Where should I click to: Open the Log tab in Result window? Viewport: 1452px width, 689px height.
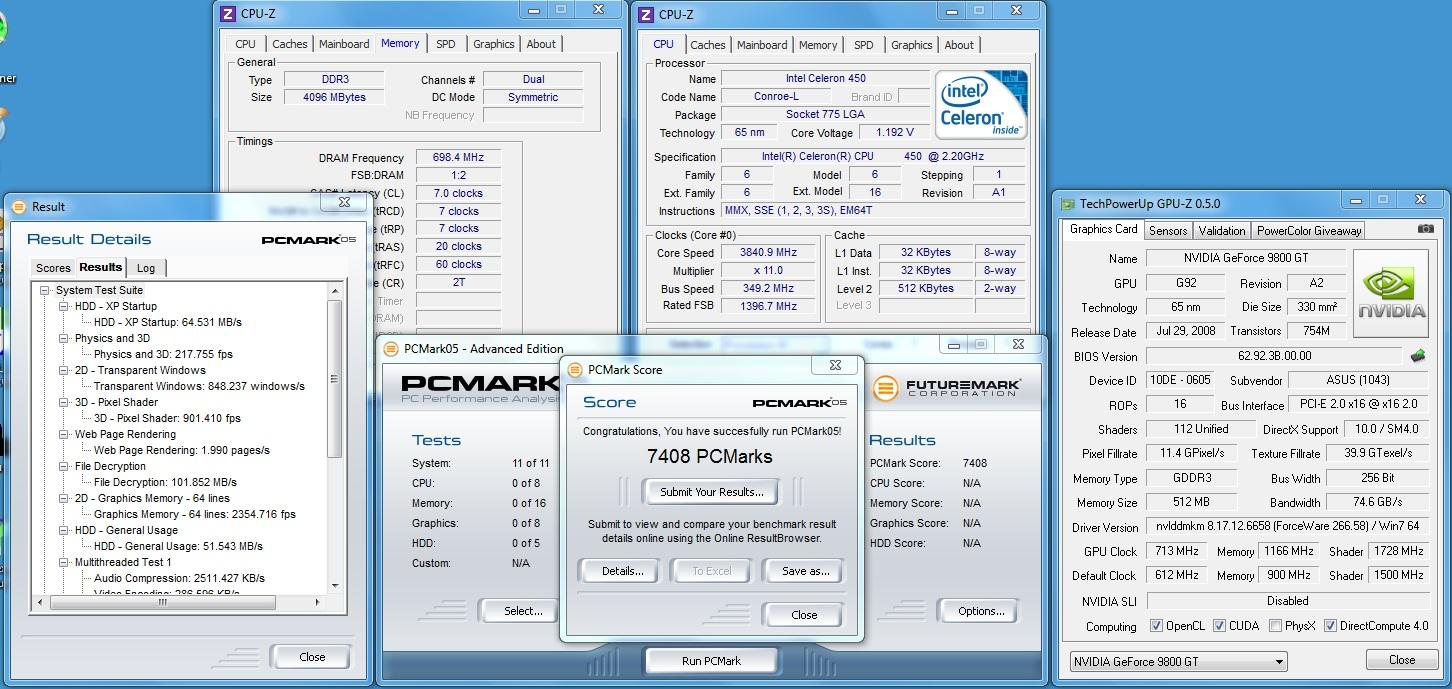146,268
